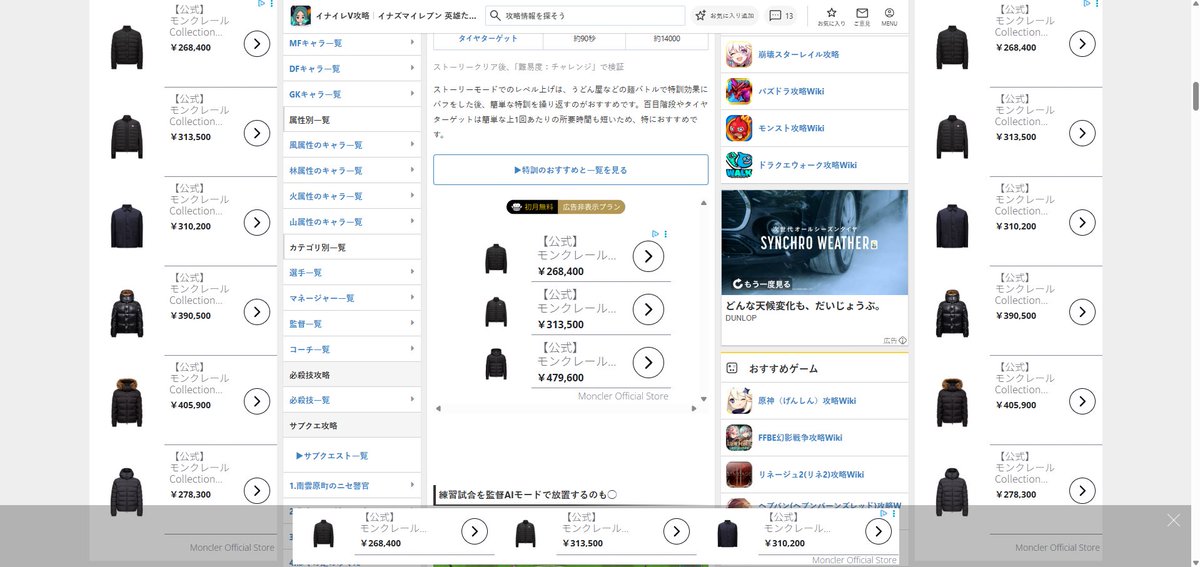Open the MENU user icon
The height and width of the screenshot is (567, 1200).
tap(889, 16)
